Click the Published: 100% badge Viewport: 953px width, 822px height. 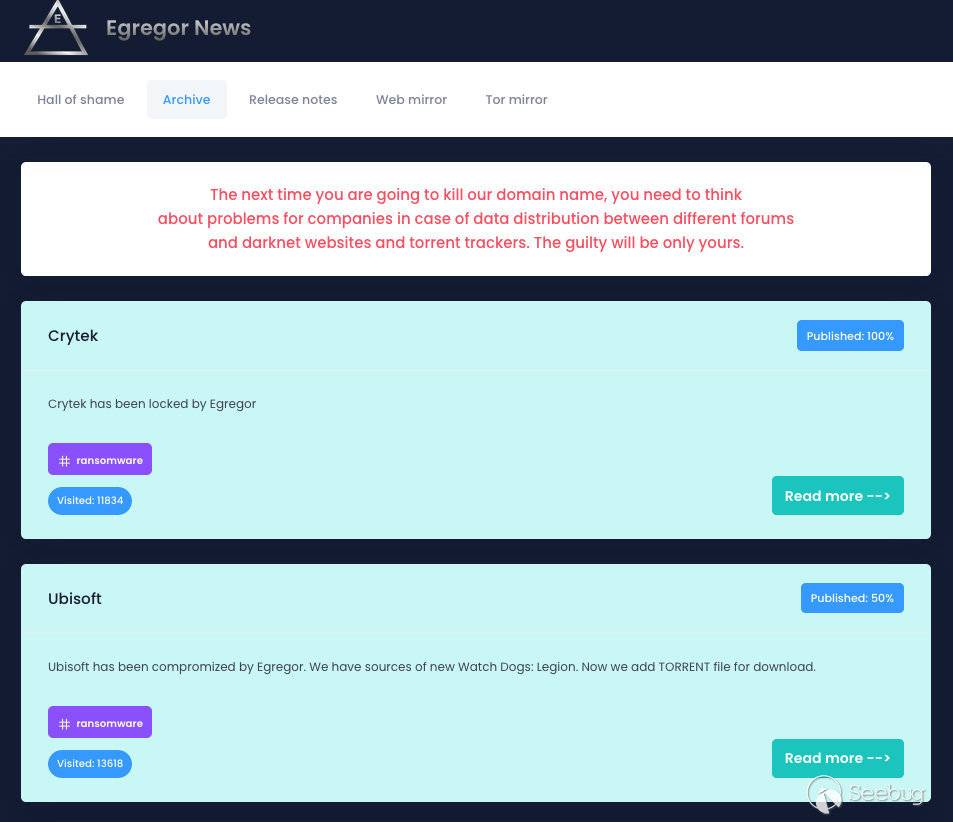(x=850, y=336)
